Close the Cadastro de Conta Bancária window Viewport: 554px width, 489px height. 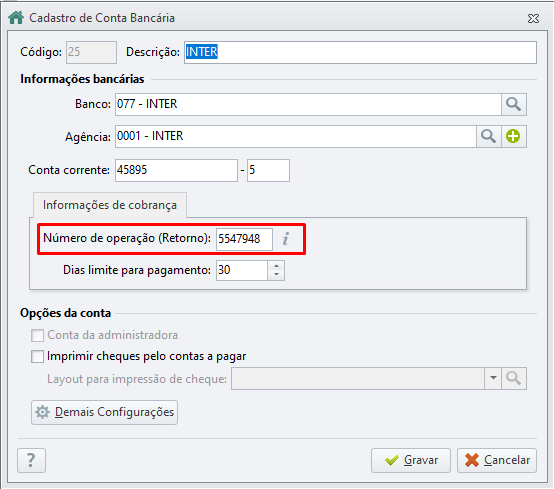pos(533,18)
